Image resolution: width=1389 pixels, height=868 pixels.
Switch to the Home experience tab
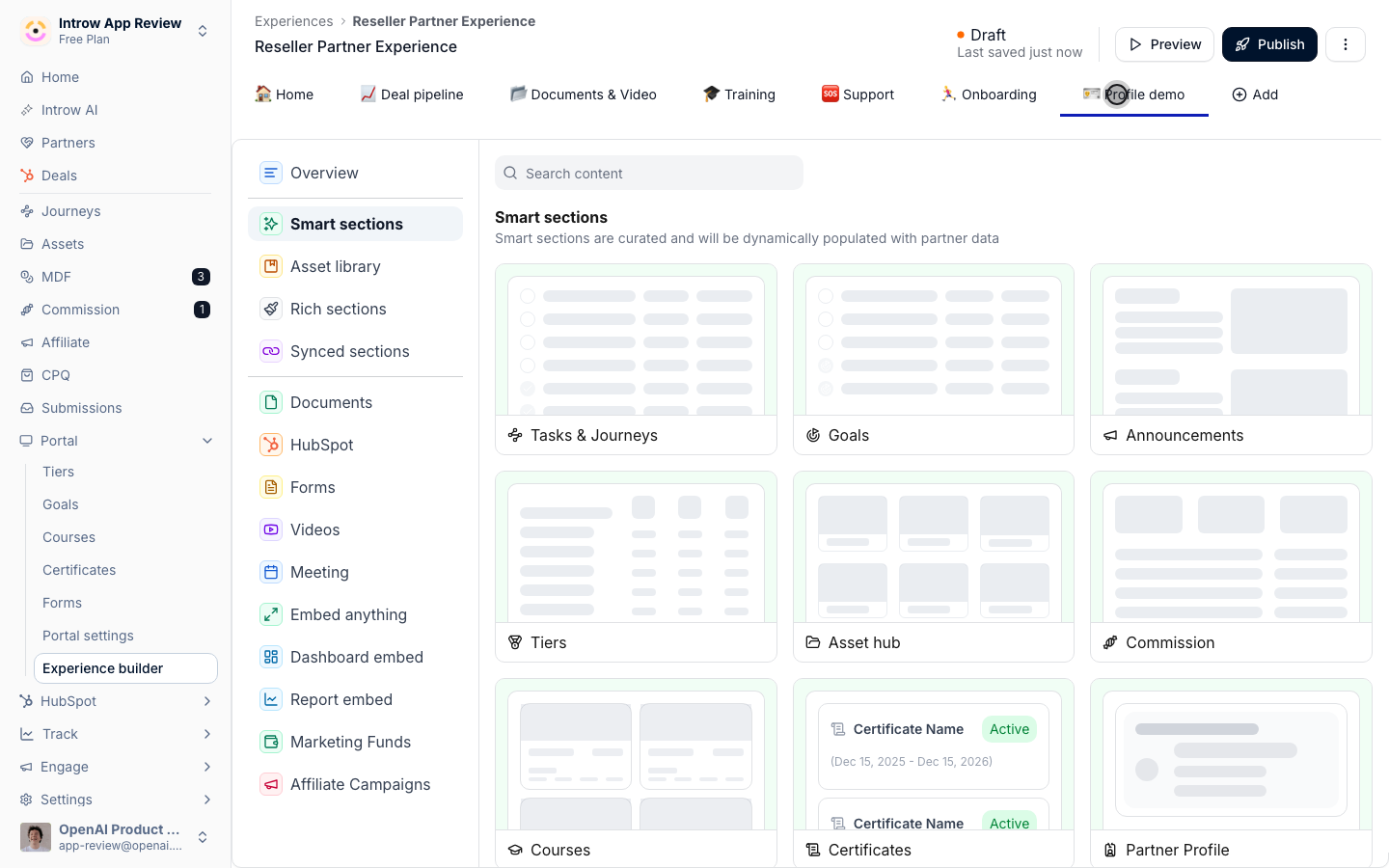284,95
